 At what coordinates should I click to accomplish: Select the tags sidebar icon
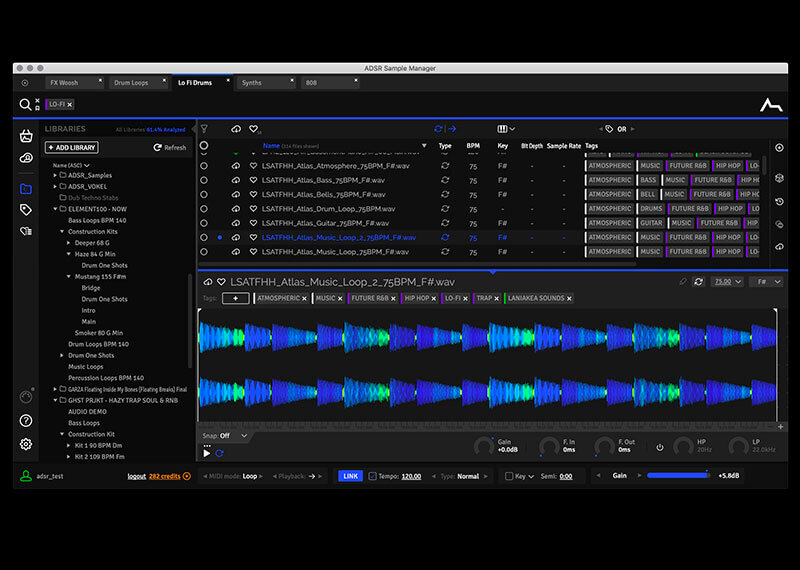click(x=26, y=210)
